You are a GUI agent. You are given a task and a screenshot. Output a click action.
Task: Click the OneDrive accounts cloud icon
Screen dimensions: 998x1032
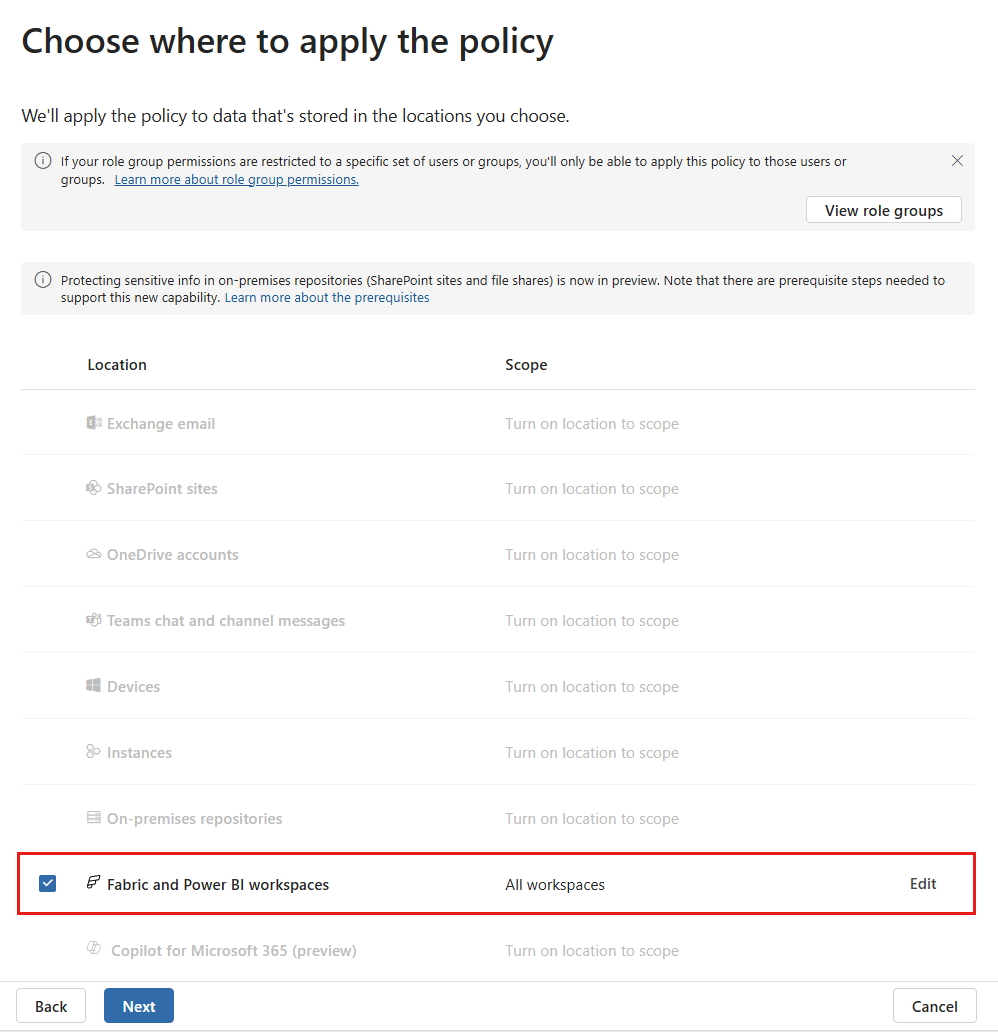coord(93,554)
